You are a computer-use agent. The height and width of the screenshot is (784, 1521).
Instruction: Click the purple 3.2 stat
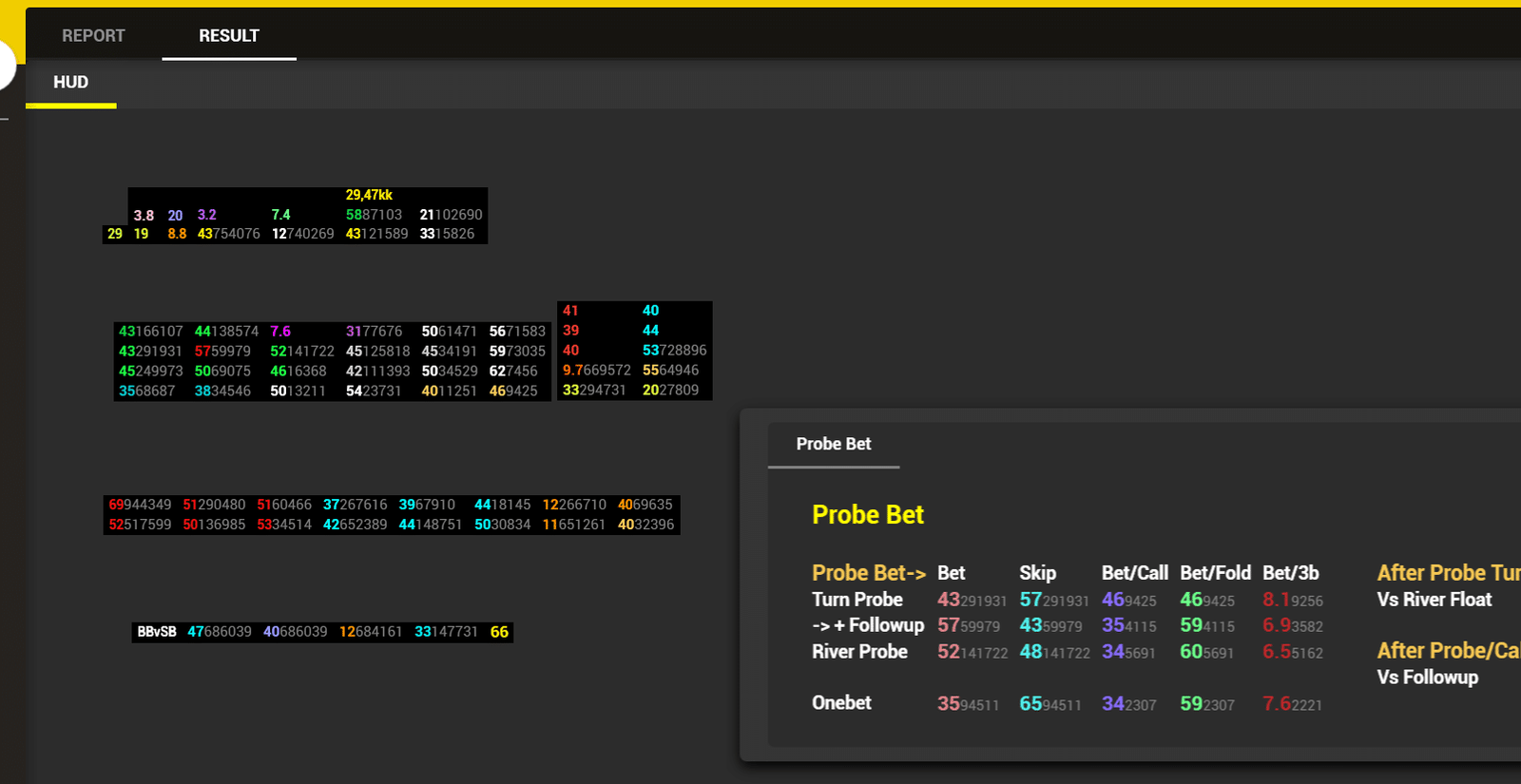207,215
